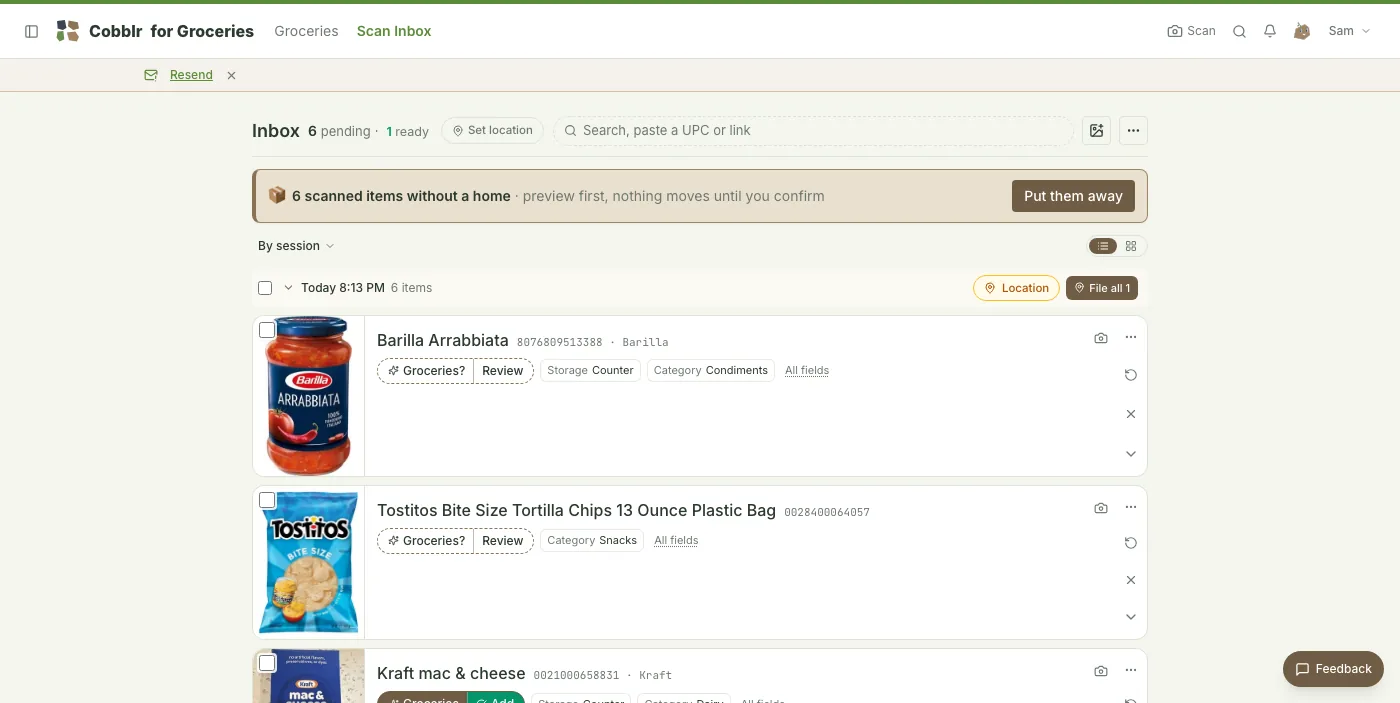Screen dimensions: 1400x703
Task: Click UPC text 0028400064057
Action: click(827, 512)
